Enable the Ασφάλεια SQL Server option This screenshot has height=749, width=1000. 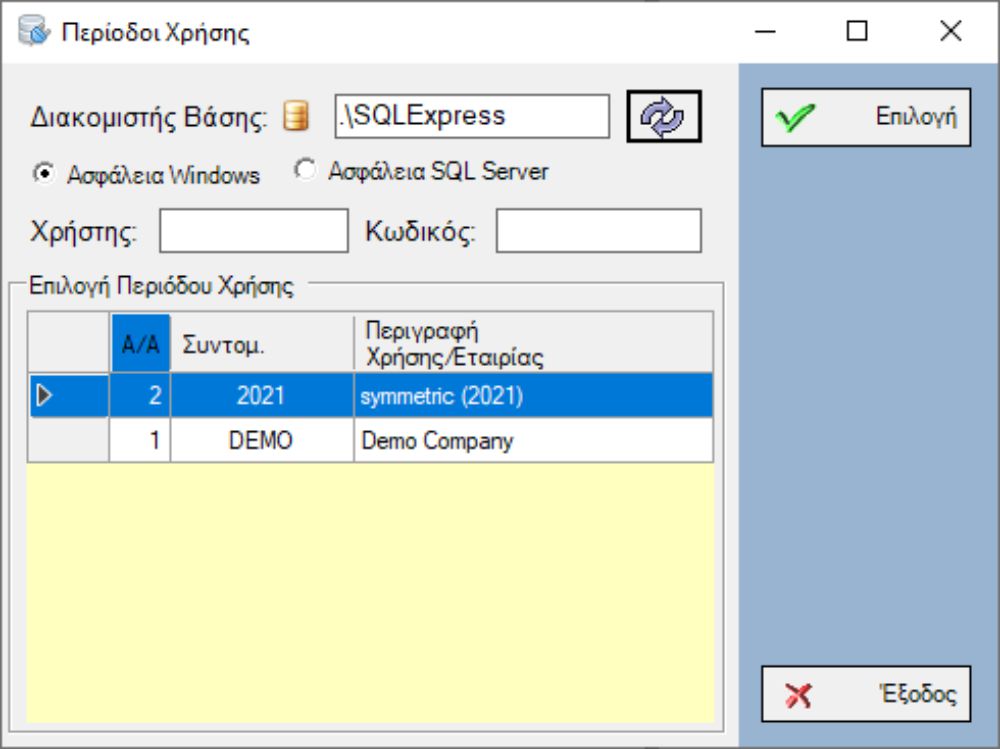point(304,171)
